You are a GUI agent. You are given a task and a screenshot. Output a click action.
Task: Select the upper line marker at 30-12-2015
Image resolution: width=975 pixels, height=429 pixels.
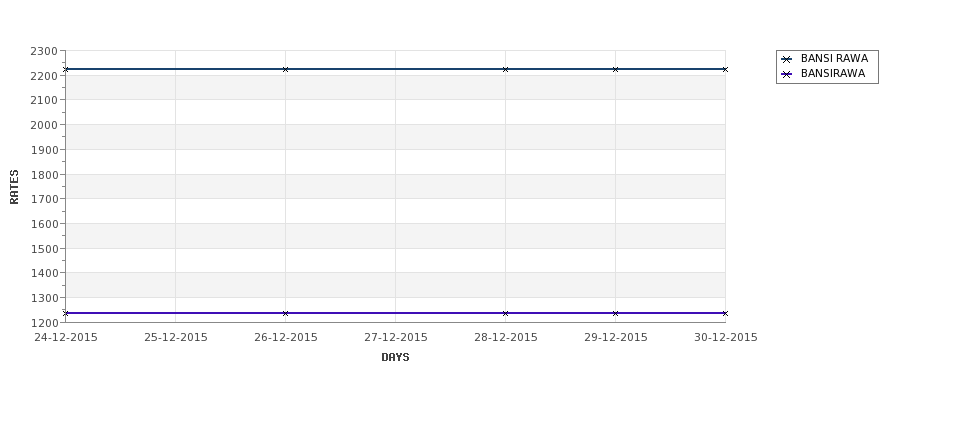(725, 69)
